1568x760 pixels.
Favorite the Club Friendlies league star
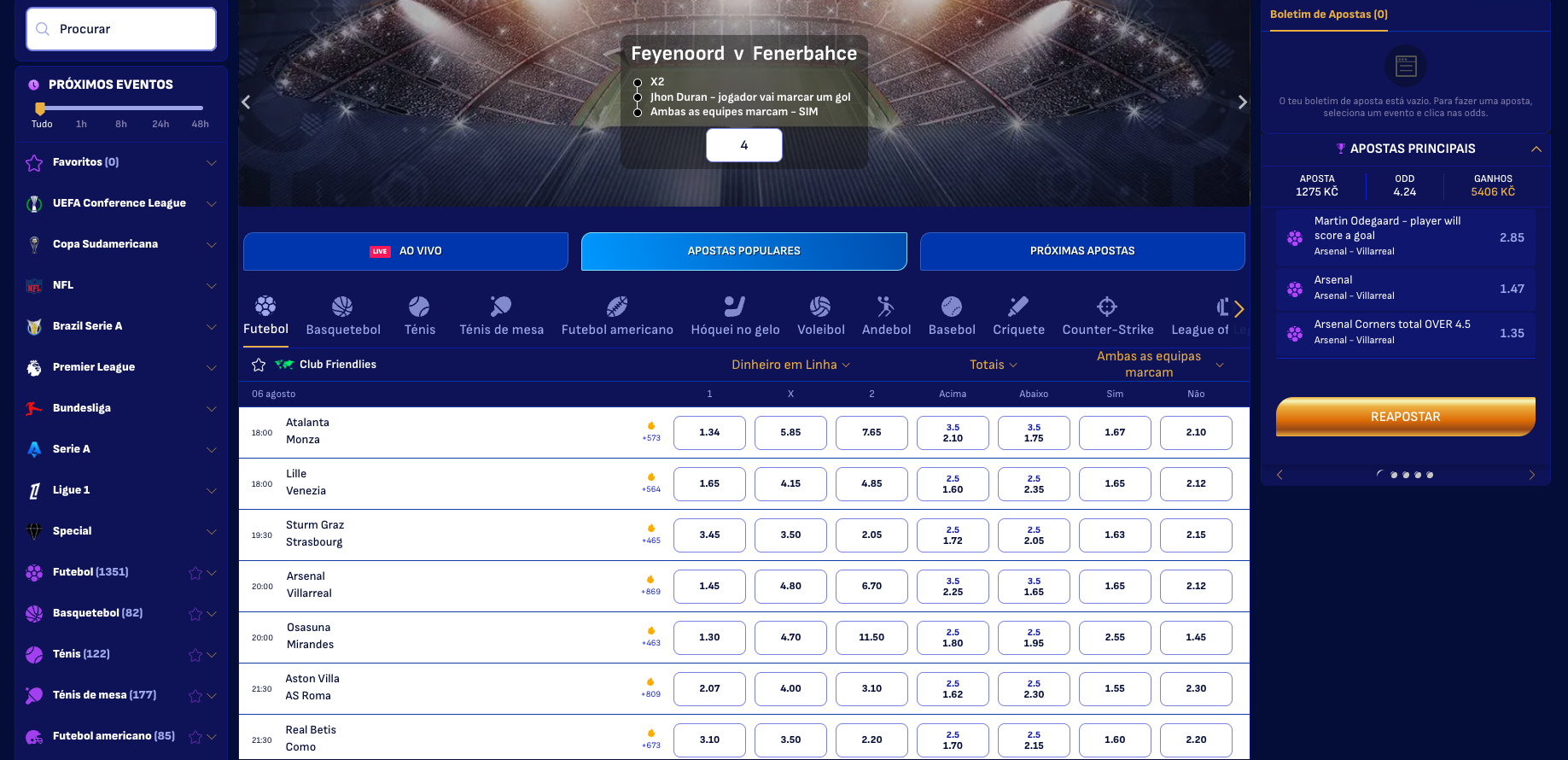tap(259, 364)
